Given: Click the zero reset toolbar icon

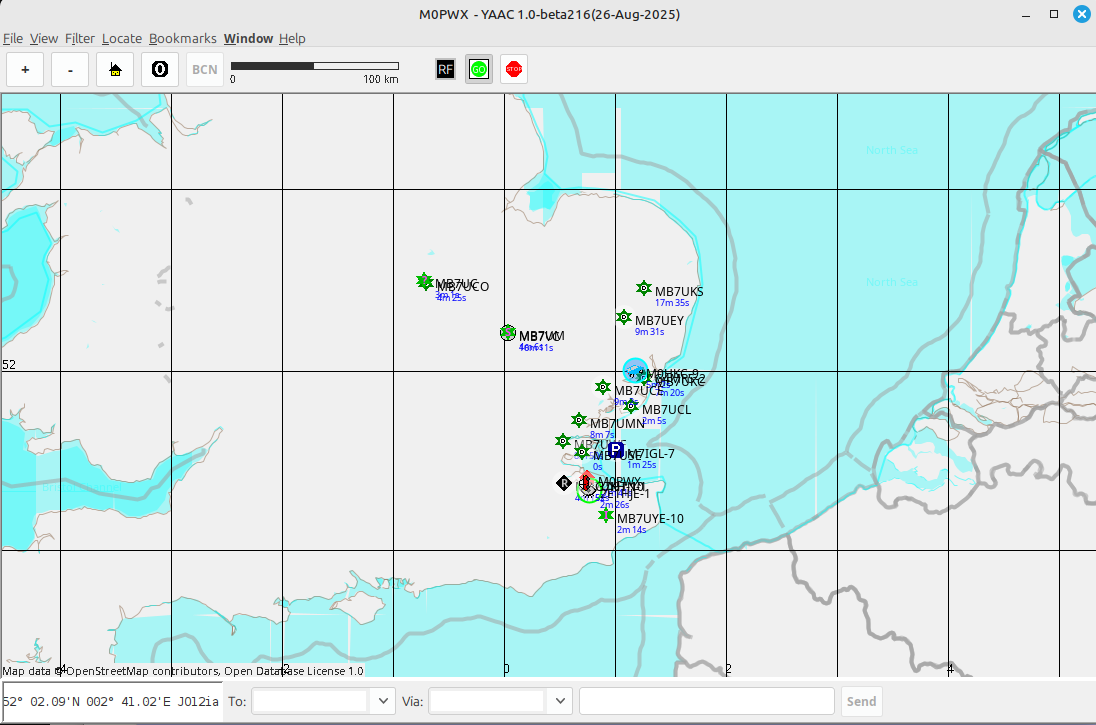Looking at the screenshot, I should coord(159,70).
